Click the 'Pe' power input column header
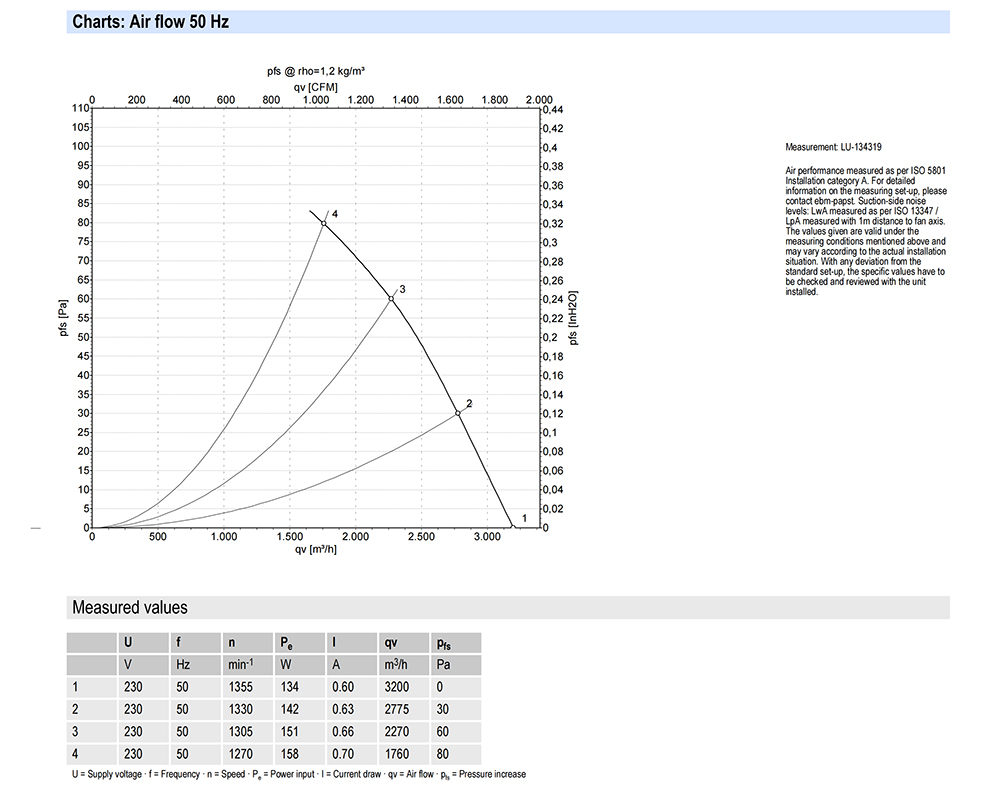1000x795 pixels. pos(287,643)
